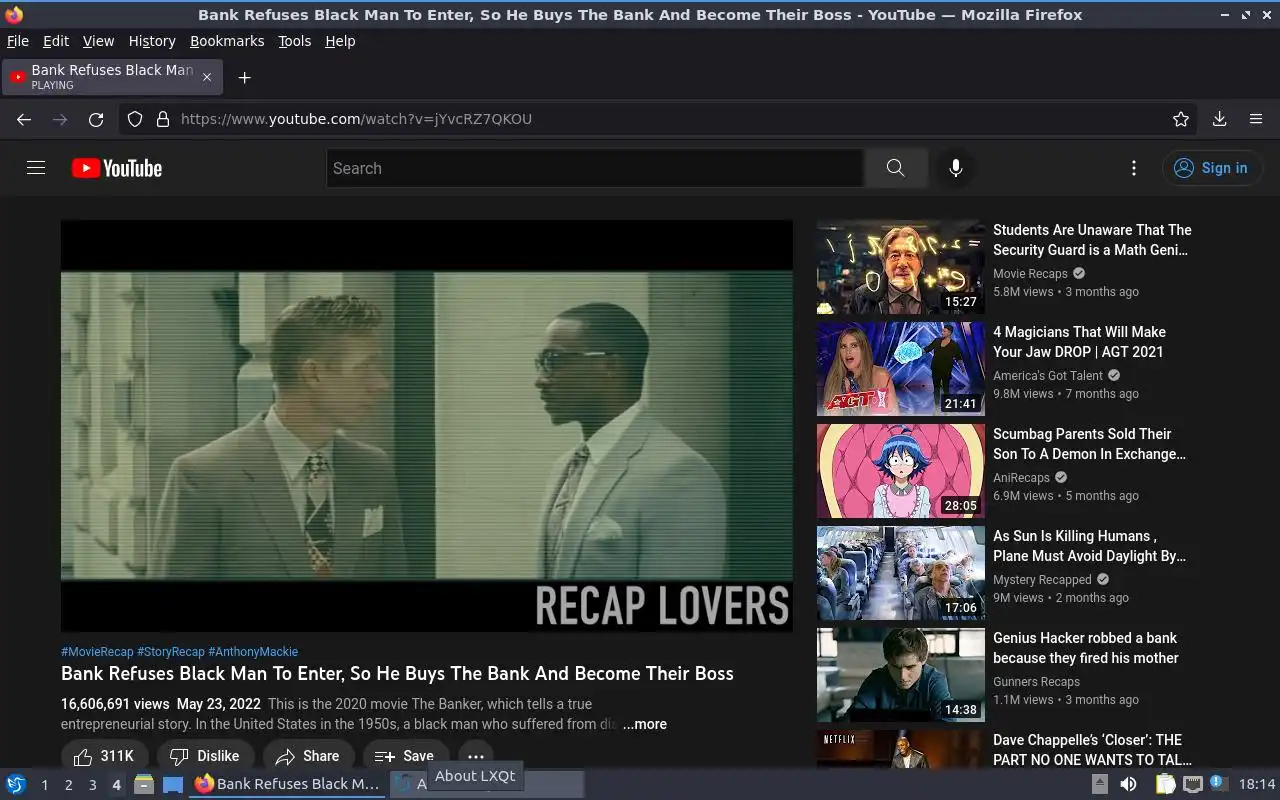Open file manager from taskbar

(144, 784)
